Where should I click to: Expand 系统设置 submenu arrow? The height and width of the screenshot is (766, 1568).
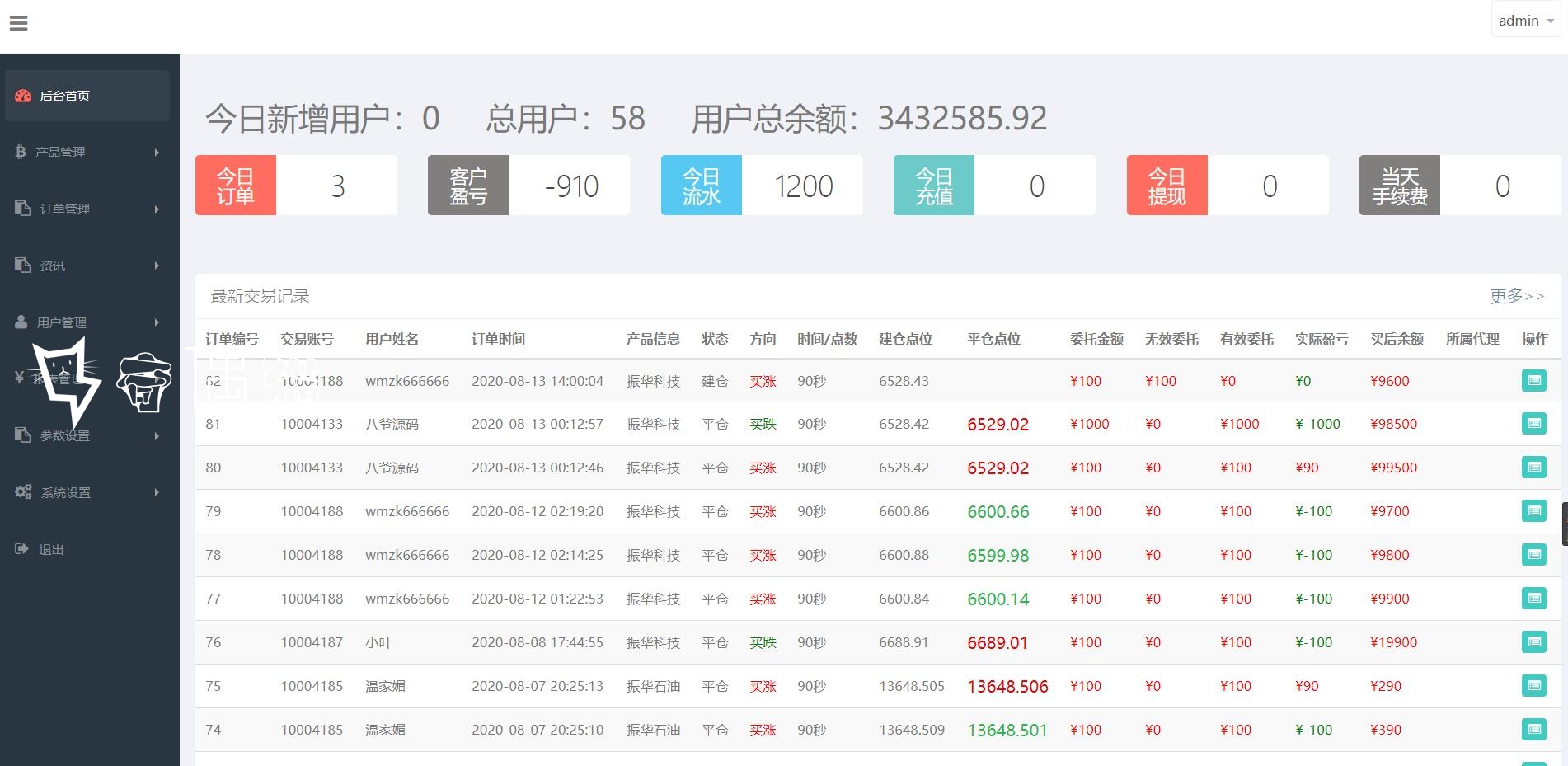(157, 492)
